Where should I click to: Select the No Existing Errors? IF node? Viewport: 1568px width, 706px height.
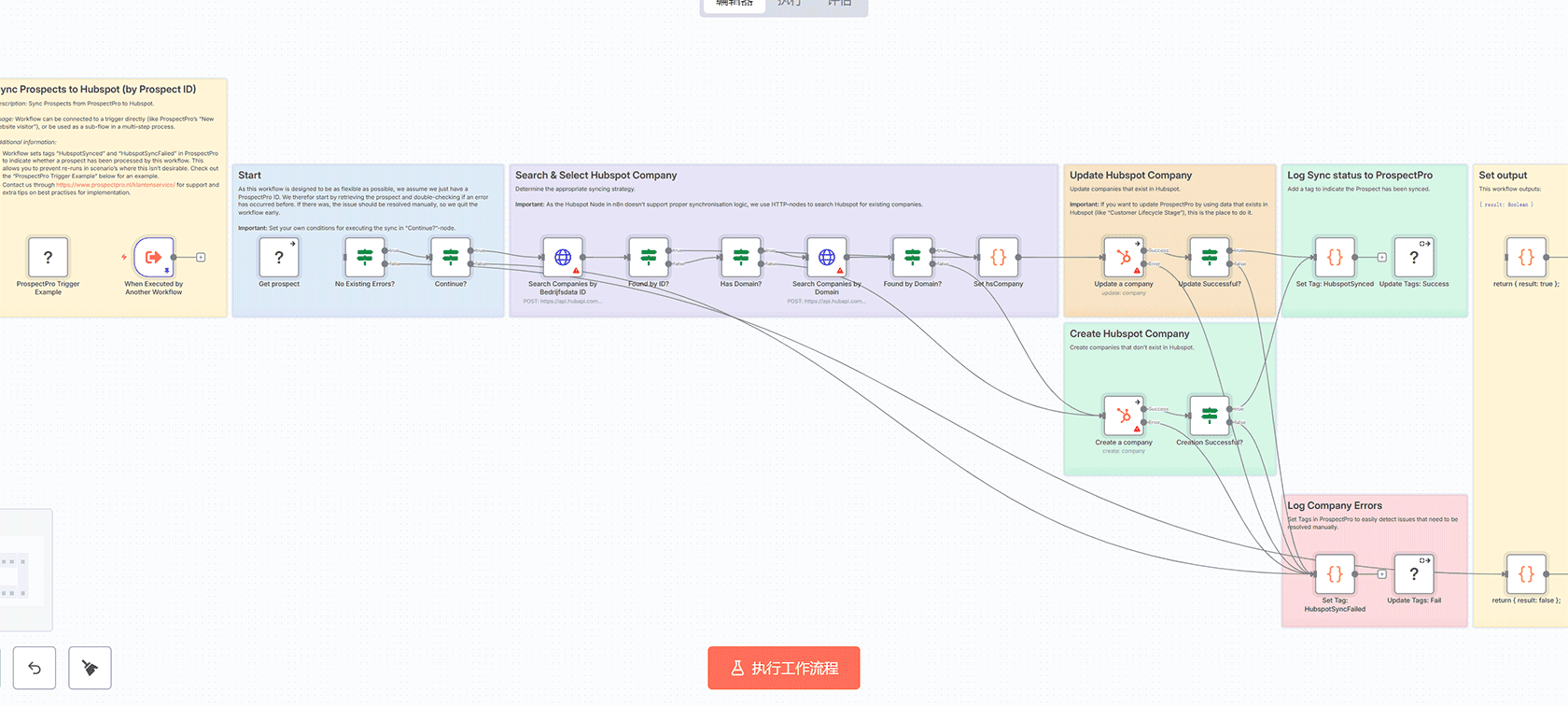coord(365,257)
